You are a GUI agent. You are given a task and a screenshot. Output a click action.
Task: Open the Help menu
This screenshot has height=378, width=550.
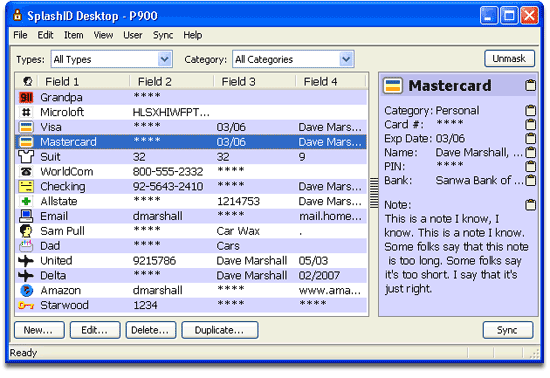click(x=193, y=35)
